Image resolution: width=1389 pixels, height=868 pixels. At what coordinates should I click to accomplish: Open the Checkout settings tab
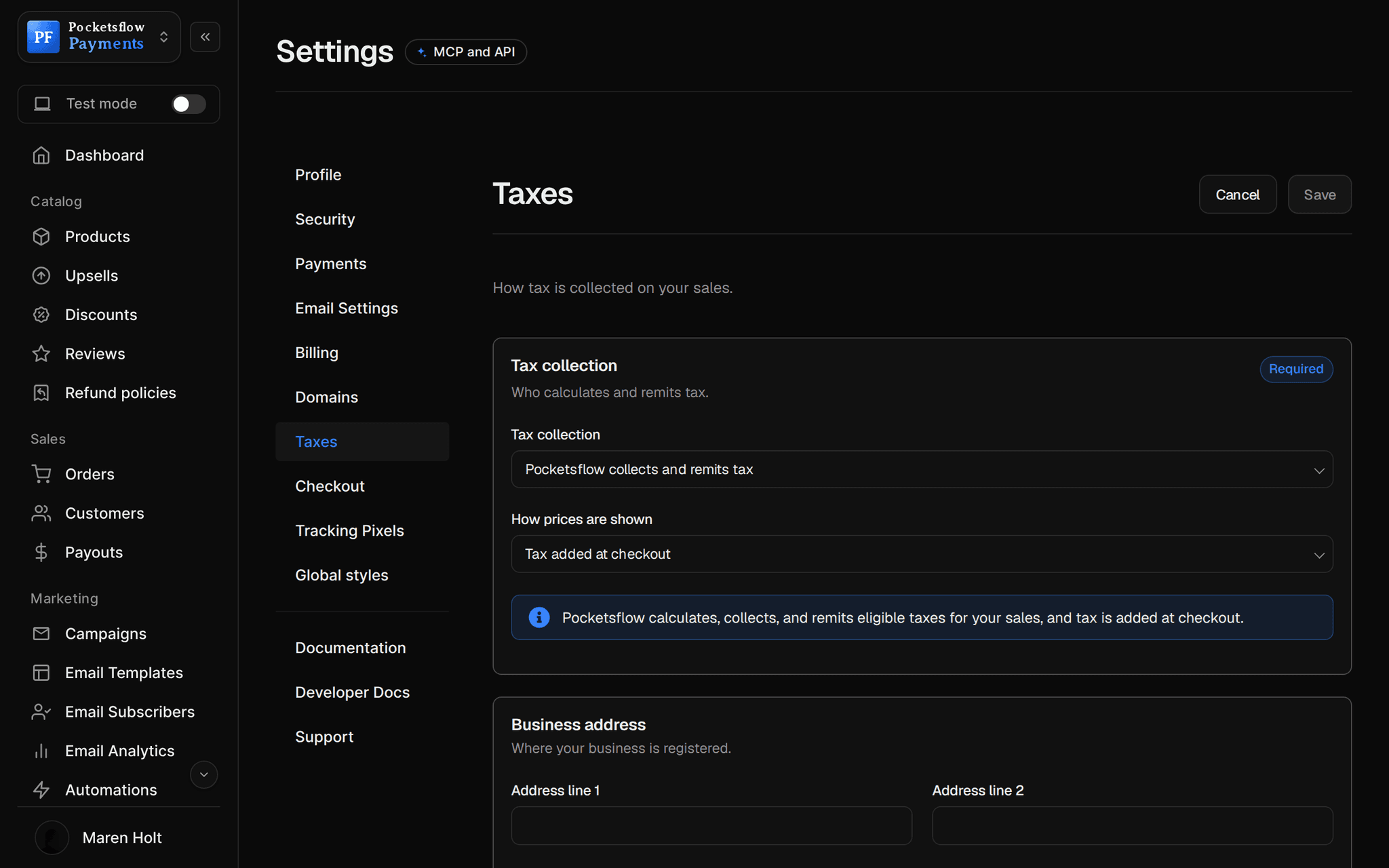[362, 486]
